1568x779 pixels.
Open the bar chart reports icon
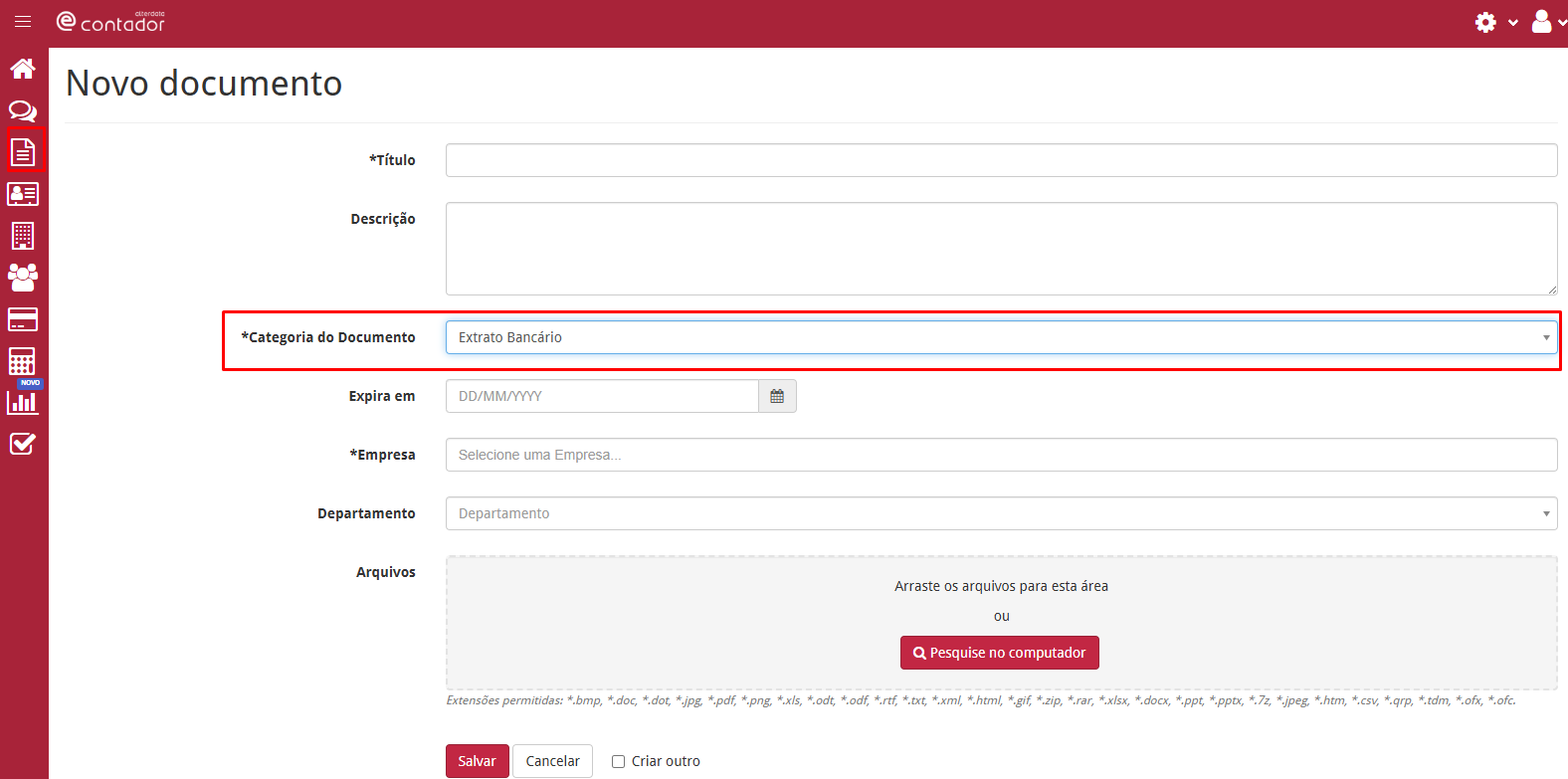pos(23,402)
